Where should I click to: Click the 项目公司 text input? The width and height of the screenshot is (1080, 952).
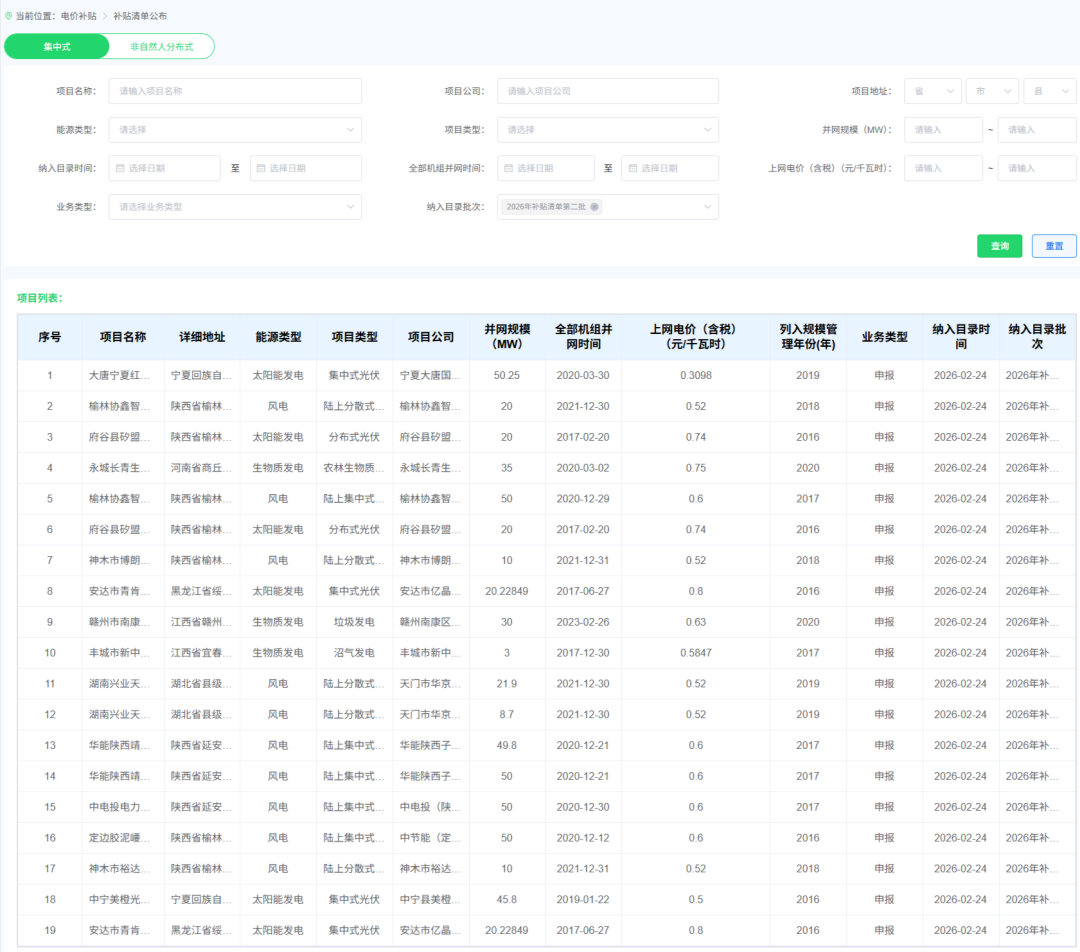[607, 91]
